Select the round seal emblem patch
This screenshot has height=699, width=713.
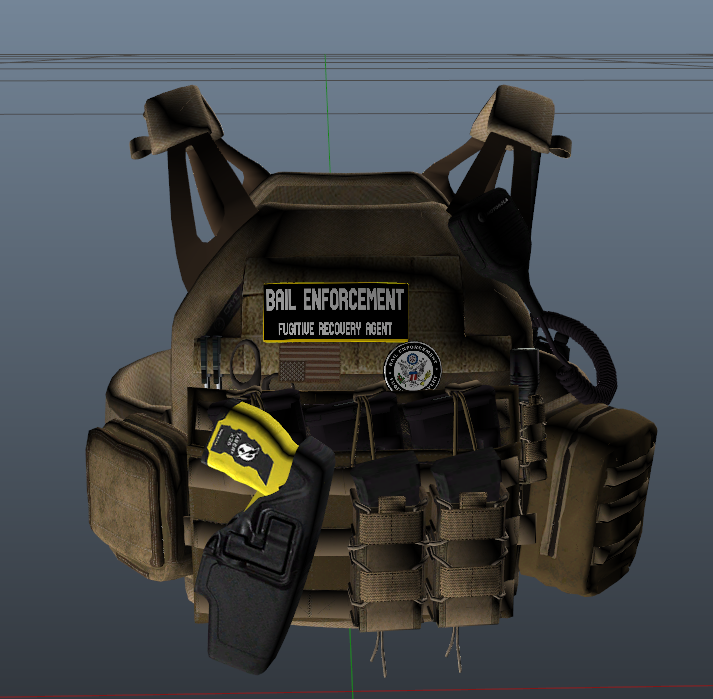(413, 370)
